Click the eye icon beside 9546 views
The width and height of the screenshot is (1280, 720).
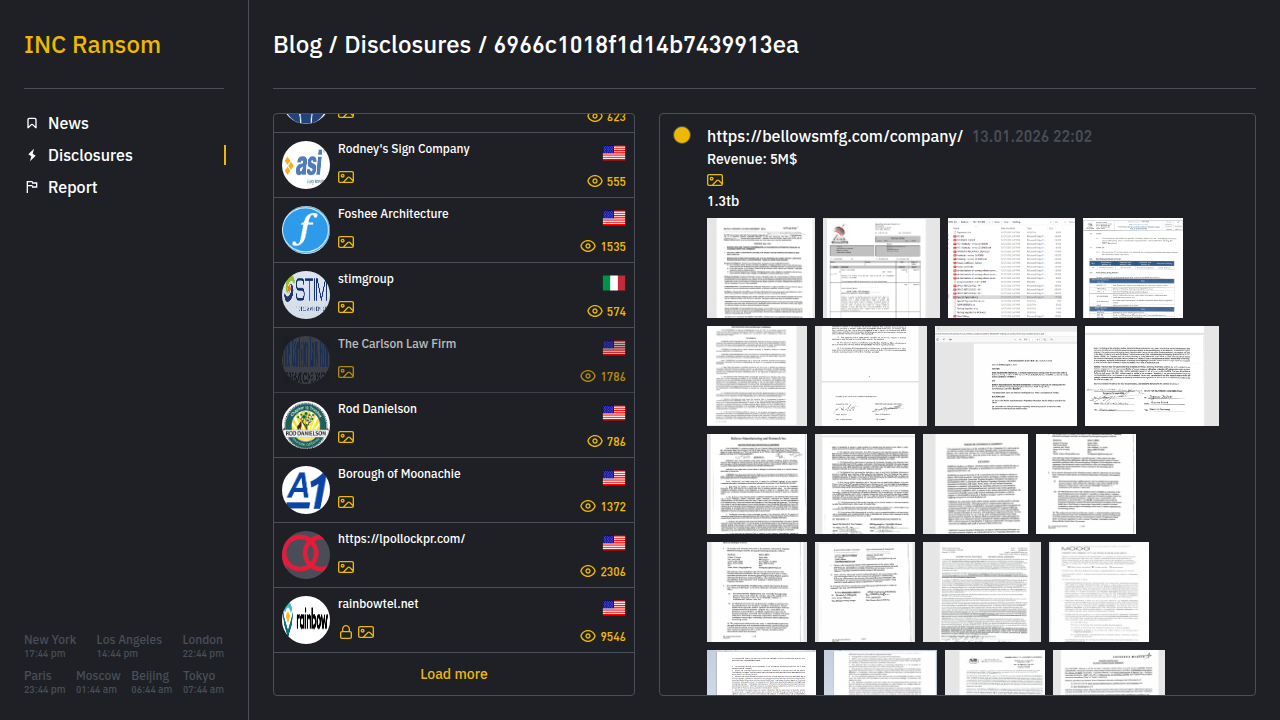[x=589, y=636]
